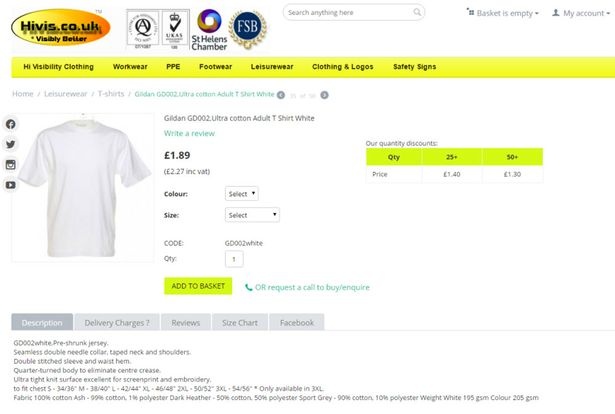Open the Delivery Charges tab
The height and width of the screenshot is (414, 615).
pyautogui.click(x=117, y=323)
